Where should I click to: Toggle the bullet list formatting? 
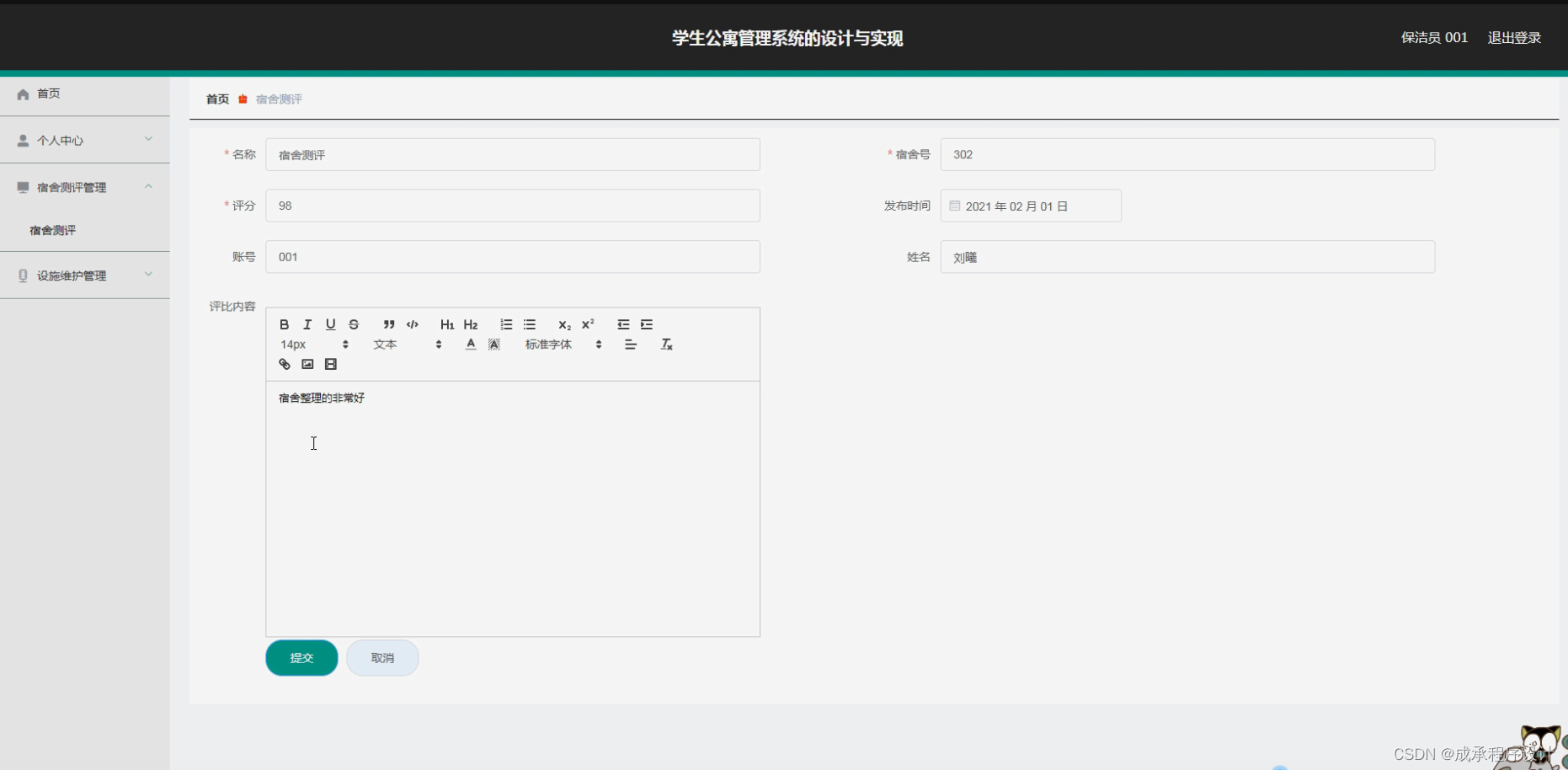tap(530, 324)
